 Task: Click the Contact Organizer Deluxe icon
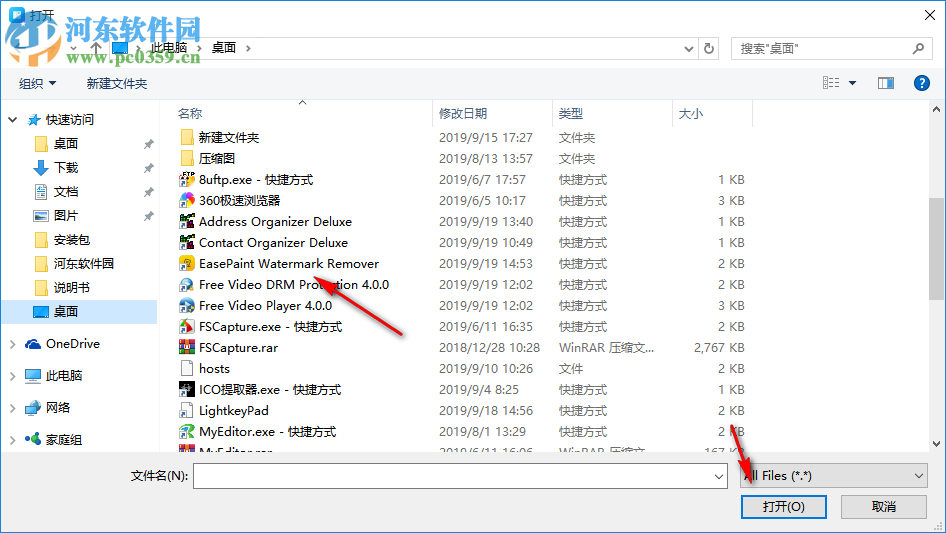[187, 243]
